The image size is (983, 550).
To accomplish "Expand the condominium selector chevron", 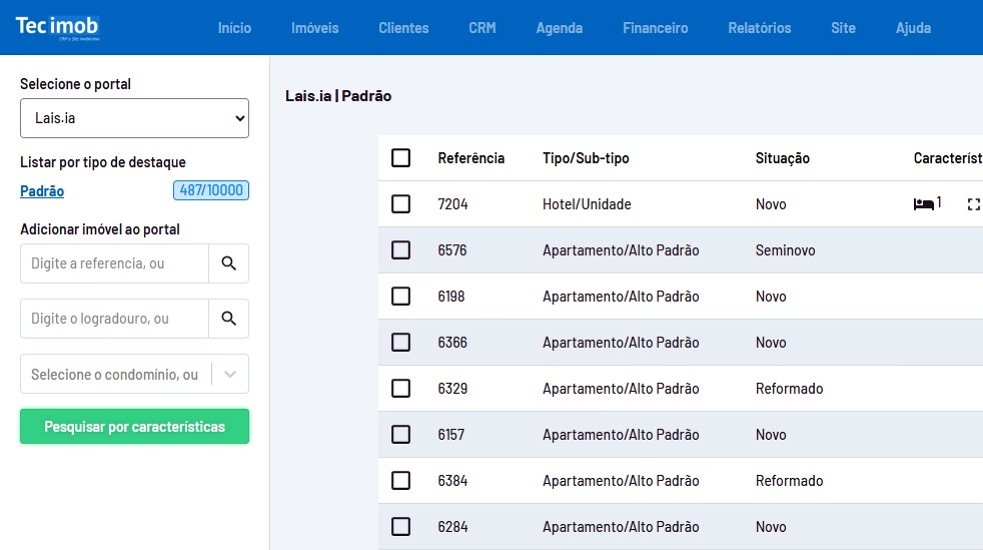I will (x=230, y=374).
